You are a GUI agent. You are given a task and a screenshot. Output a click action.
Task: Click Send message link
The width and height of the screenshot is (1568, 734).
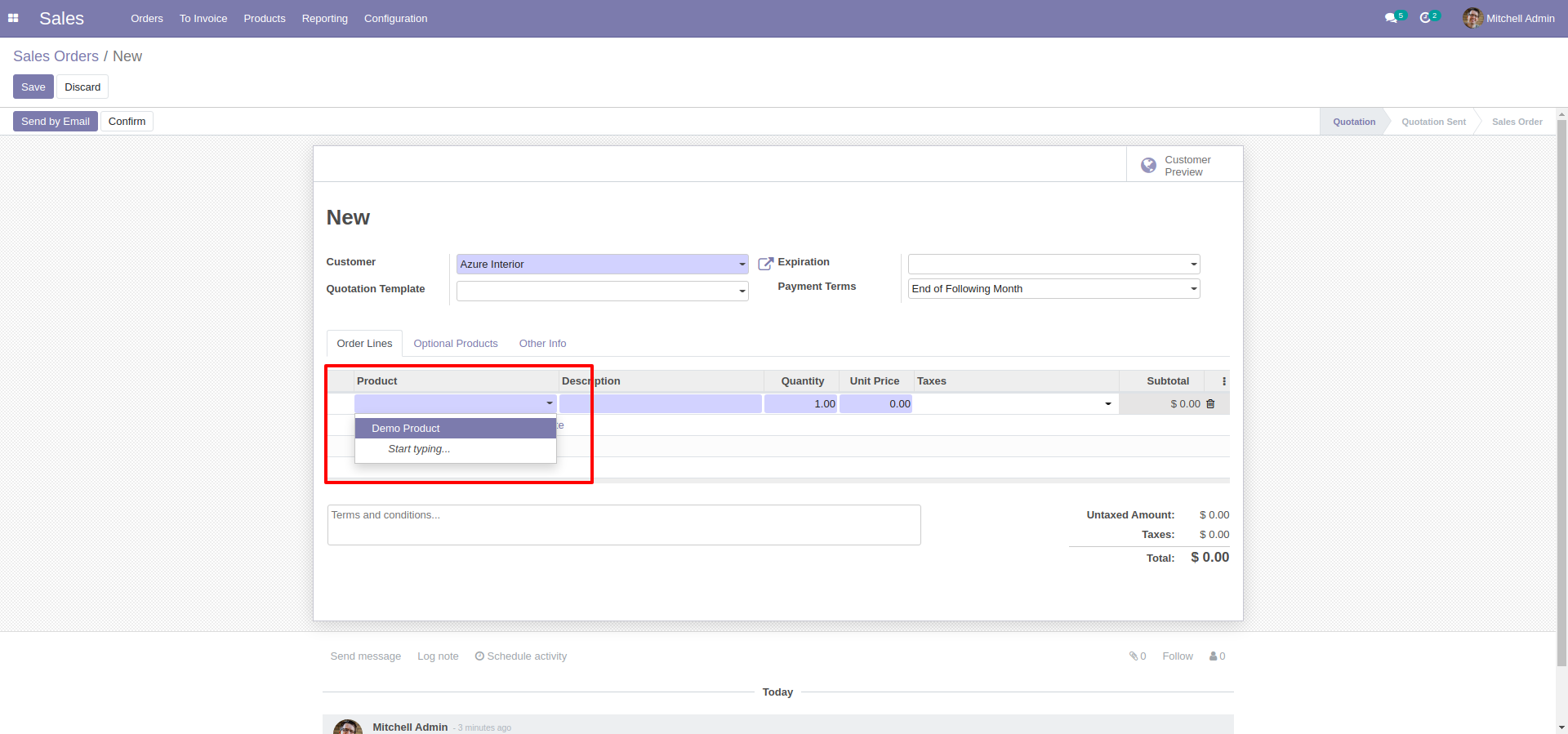366,656
